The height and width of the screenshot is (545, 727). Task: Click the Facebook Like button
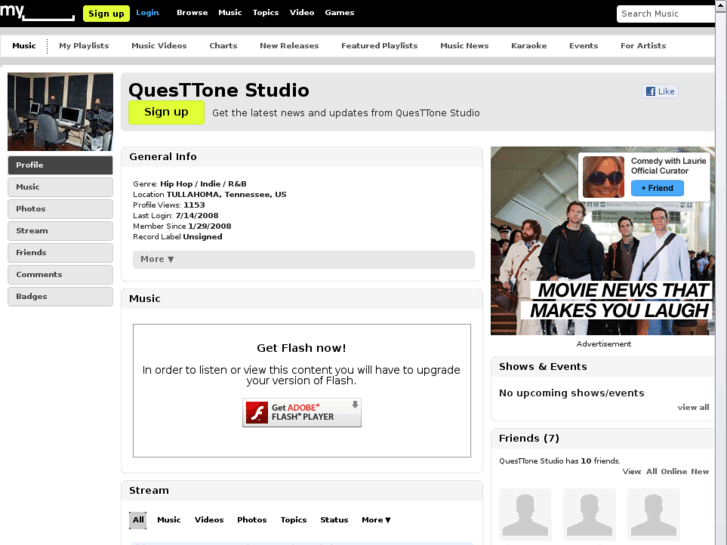[x=660, y=91]
